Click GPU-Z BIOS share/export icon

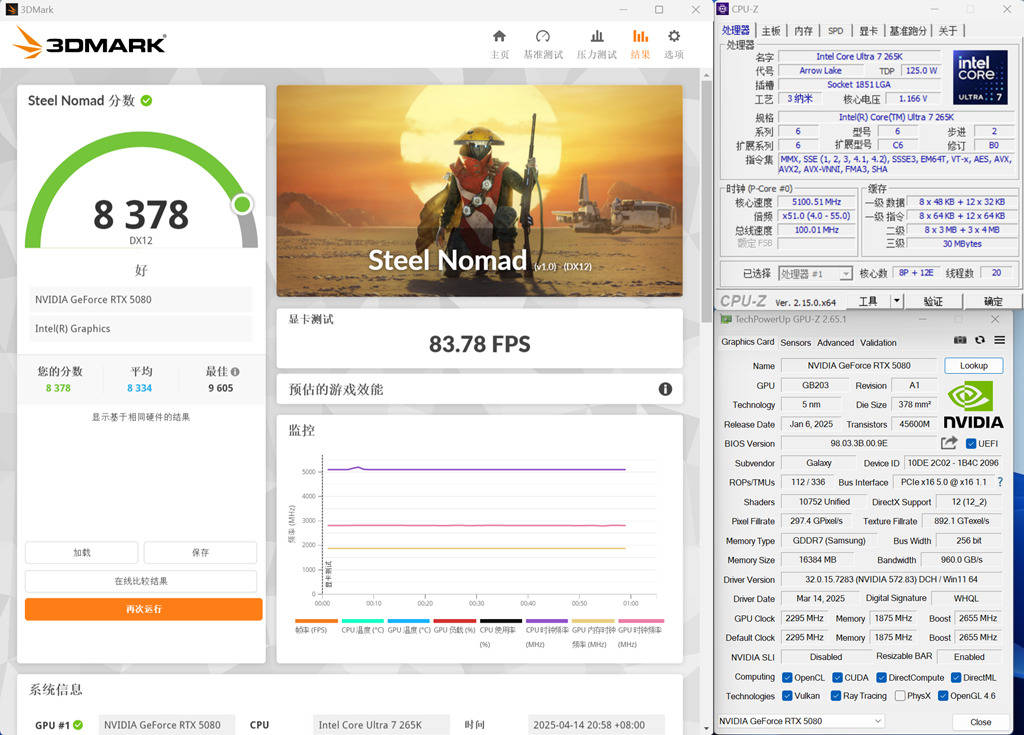(949, 443)
